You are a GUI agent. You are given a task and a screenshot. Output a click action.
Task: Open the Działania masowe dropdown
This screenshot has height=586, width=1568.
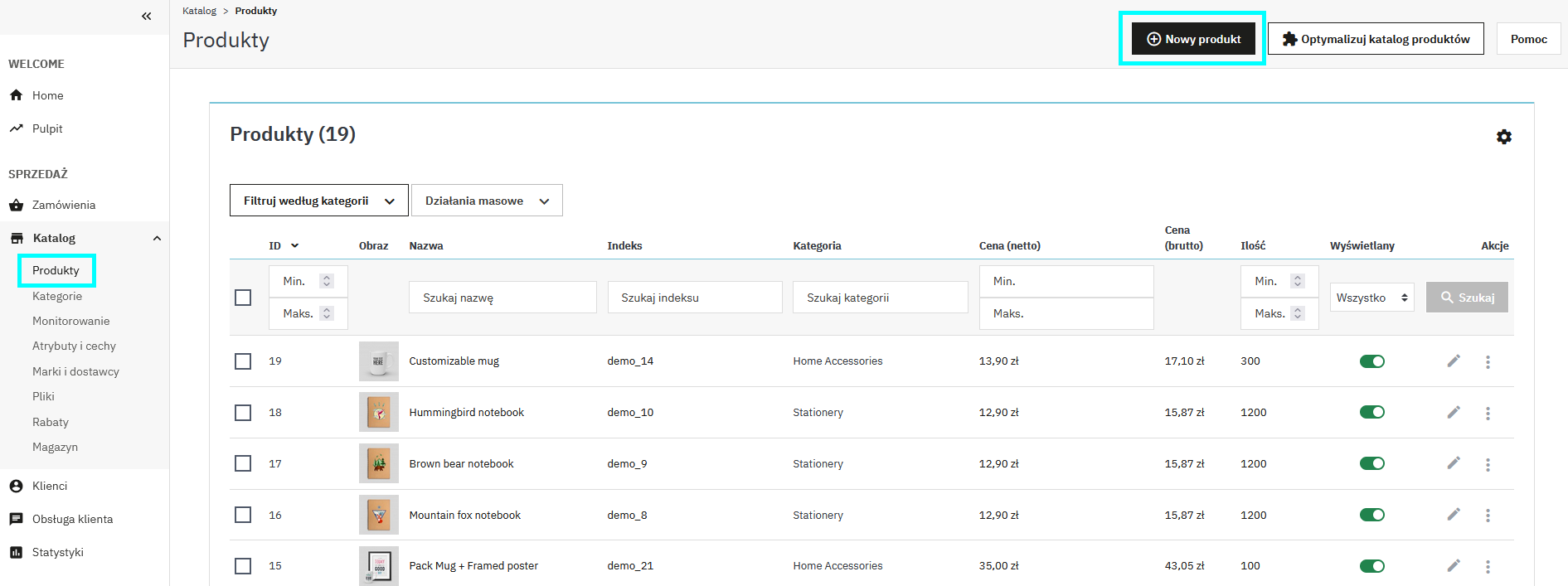487,201
